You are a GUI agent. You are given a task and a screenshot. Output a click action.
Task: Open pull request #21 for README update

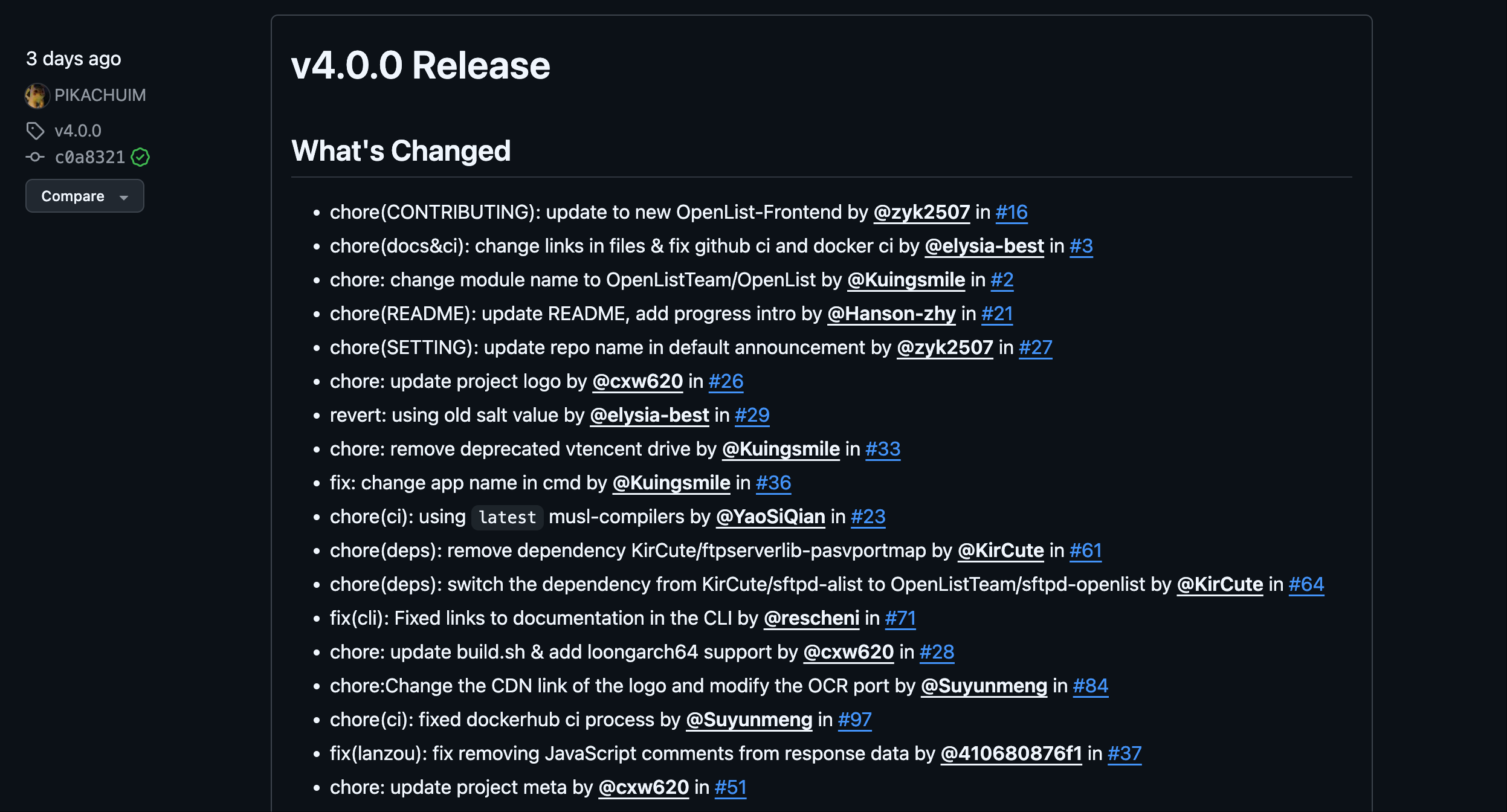pos(996,314)
